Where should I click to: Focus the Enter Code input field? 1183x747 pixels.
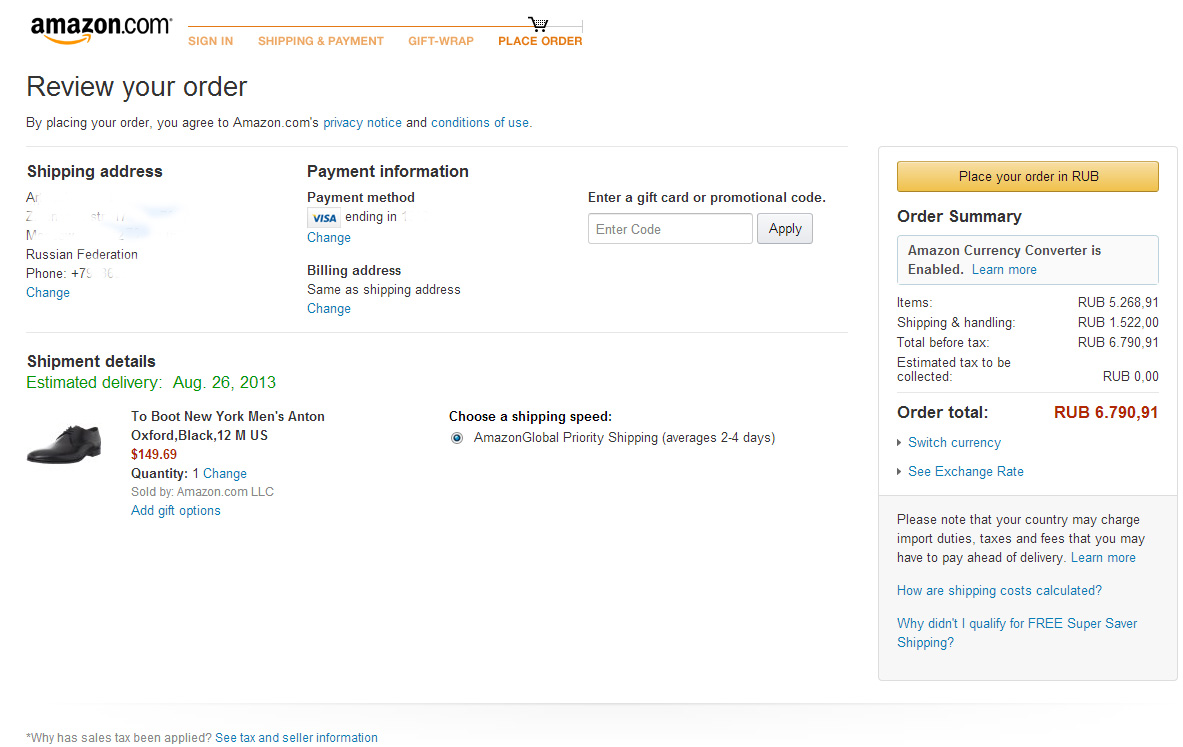point(669,229)
